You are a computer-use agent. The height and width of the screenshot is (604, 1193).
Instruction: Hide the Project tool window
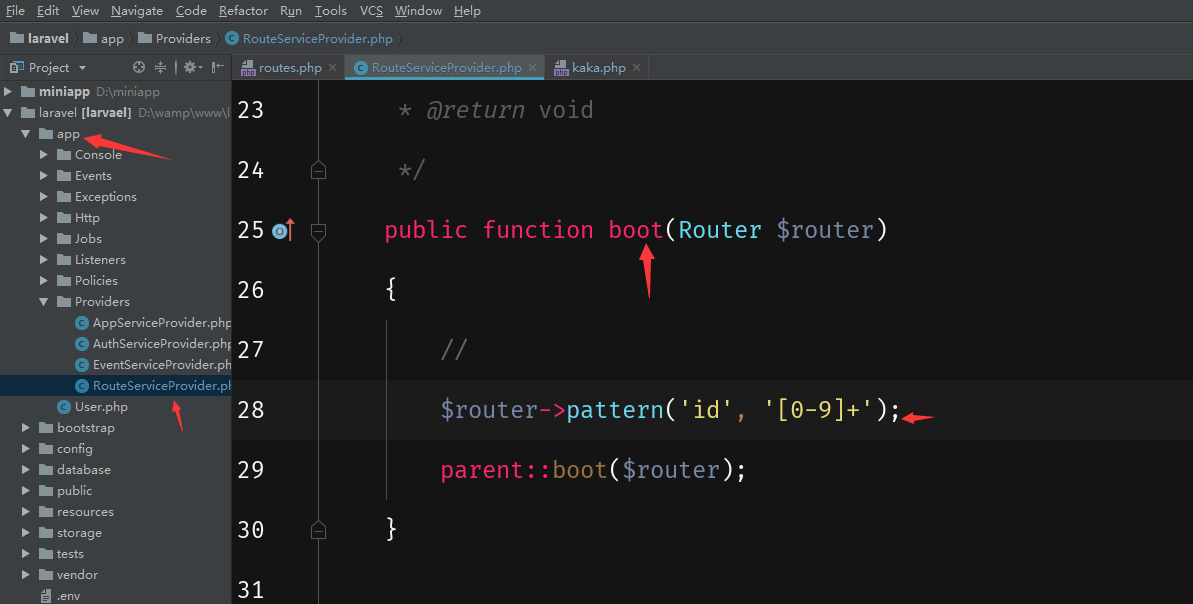click(218, 68)
